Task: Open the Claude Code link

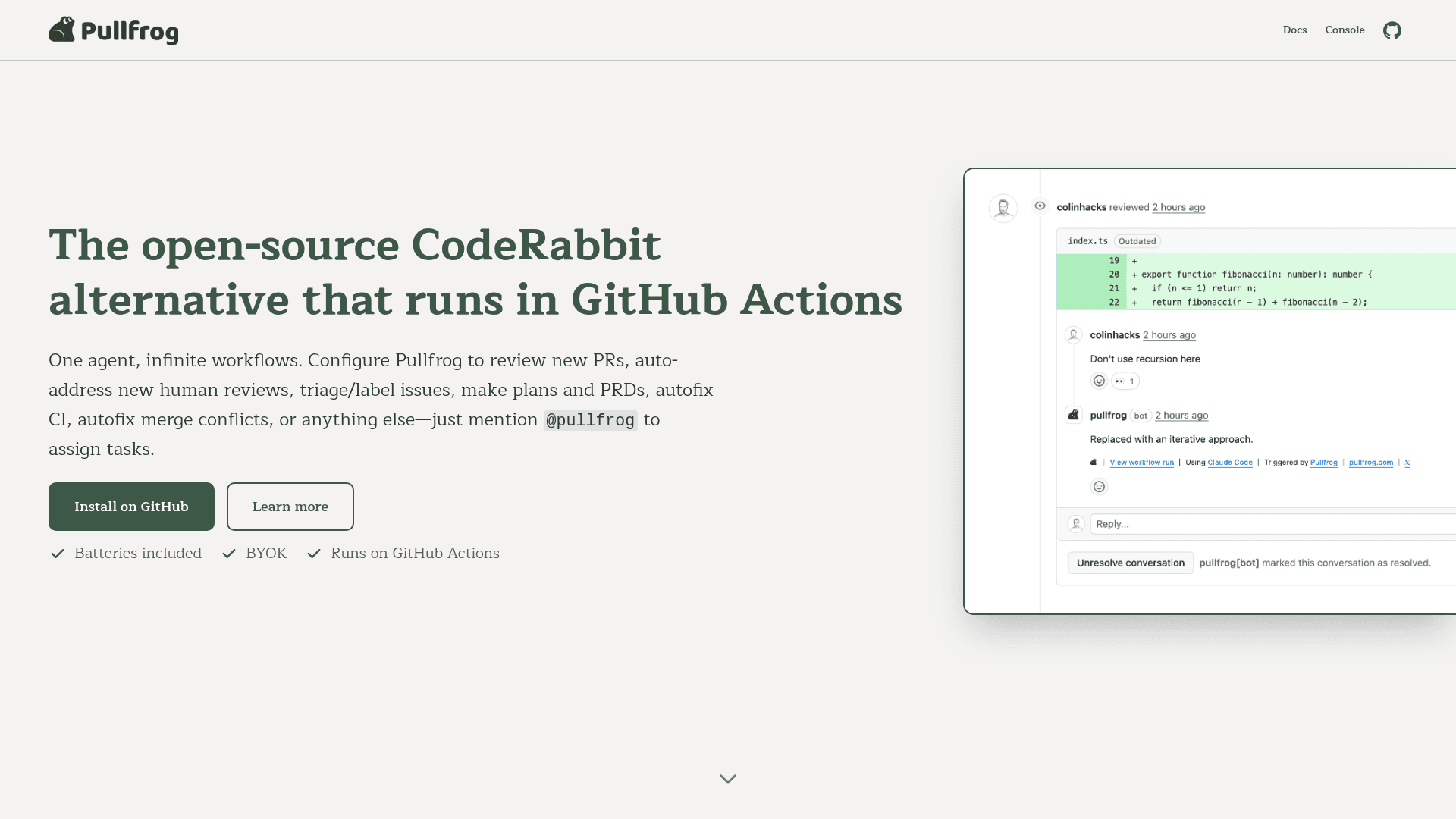Action: (x=1230, y=463)
